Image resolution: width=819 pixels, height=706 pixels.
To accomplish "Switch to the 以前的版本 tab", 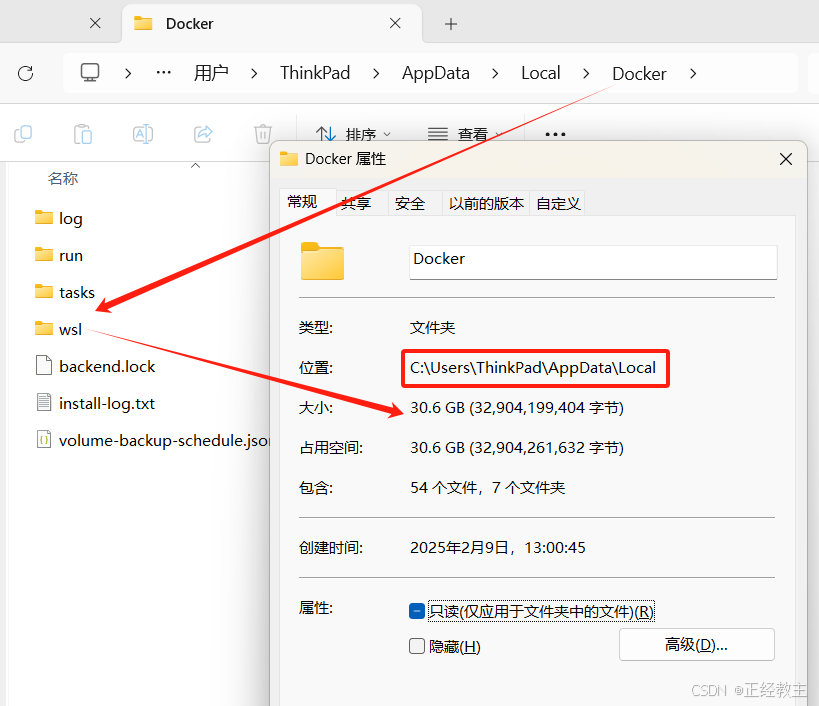I will click(486, 203).
